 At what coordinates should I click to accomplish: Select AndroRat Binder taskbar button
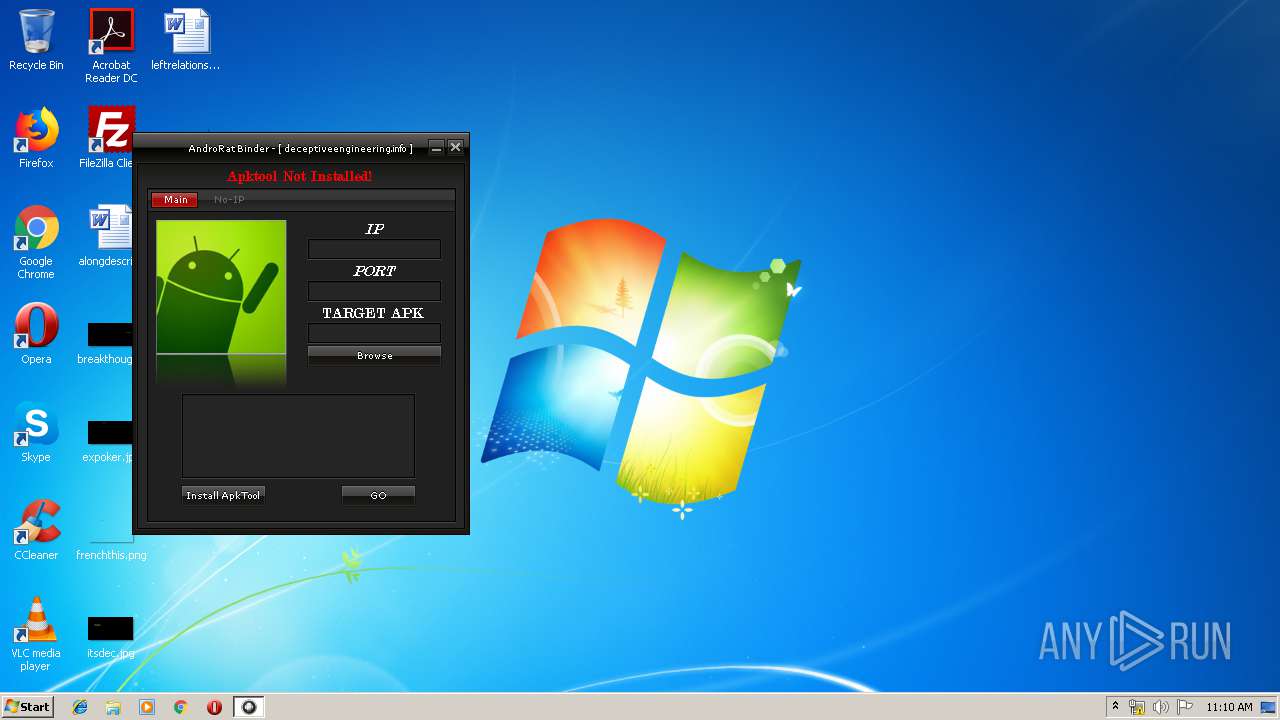coord(249,707)
